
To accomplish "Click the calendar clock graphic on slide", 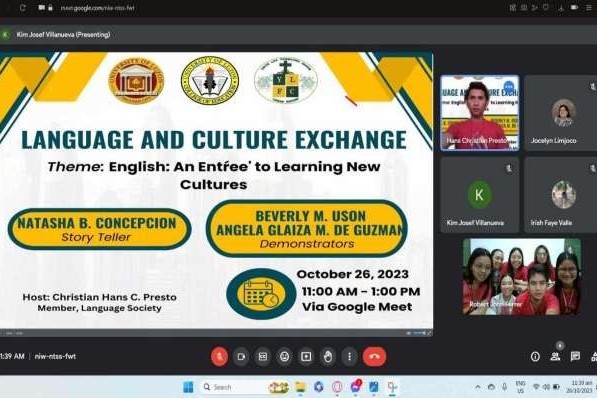I will pos(261,294).
